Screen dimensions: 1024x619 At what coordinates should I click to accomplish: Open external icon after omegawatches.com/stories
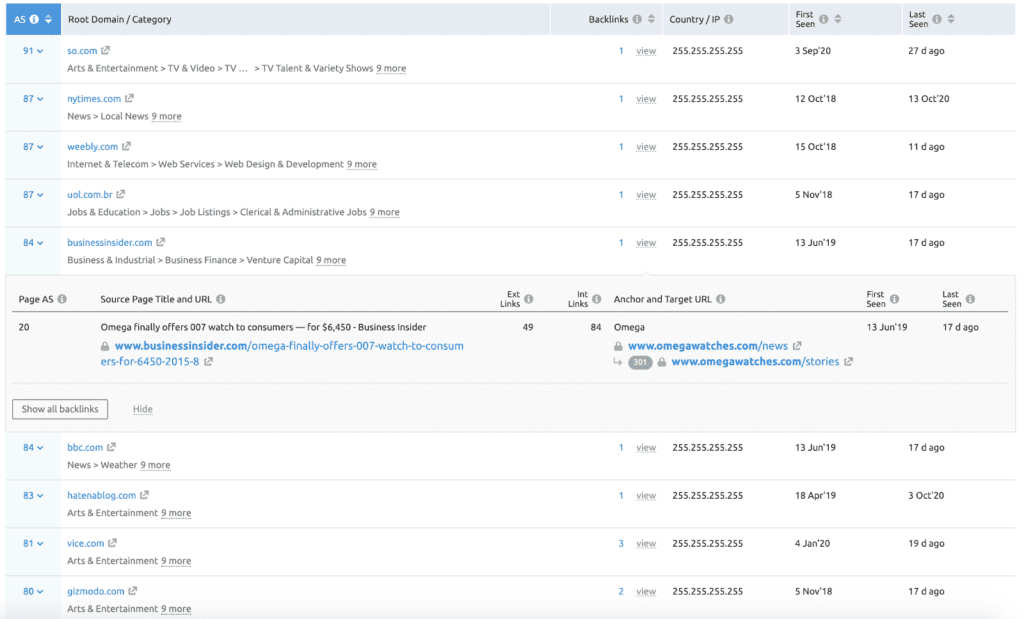[x=848, y=362]
